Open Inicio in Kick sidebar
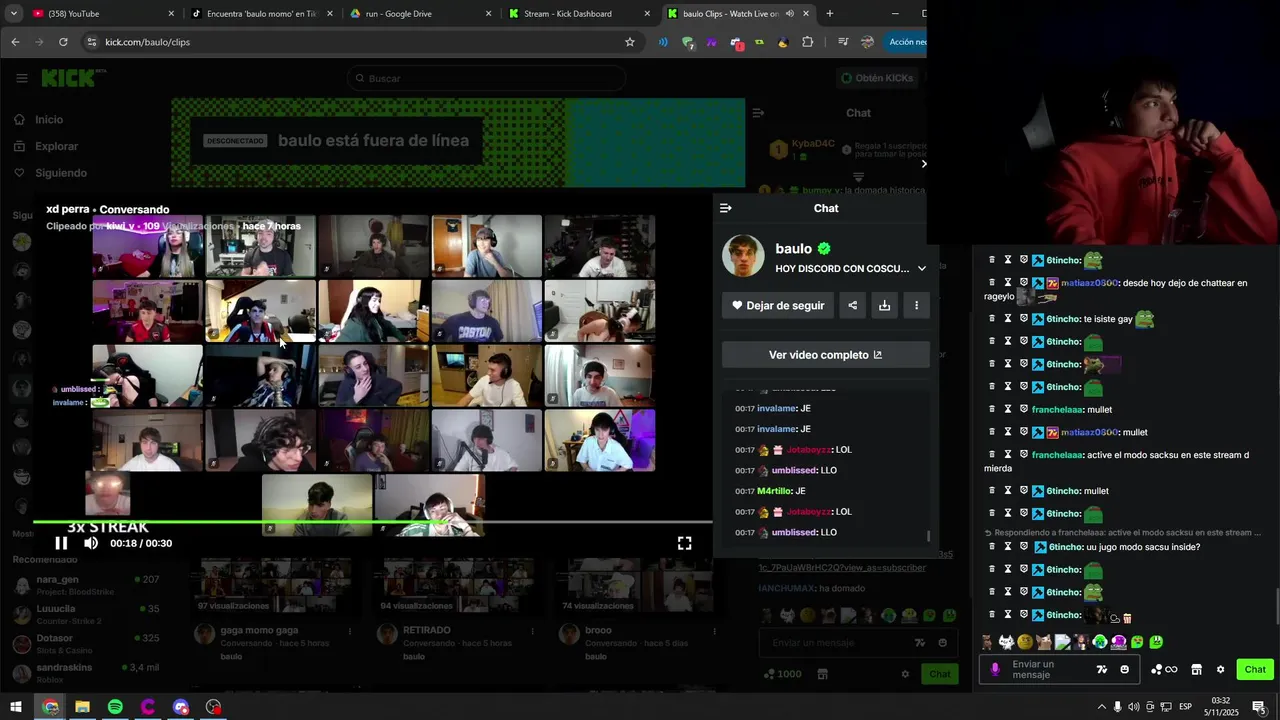The height and width of the screenshot is (720, 1280). (x=38, y=120)
